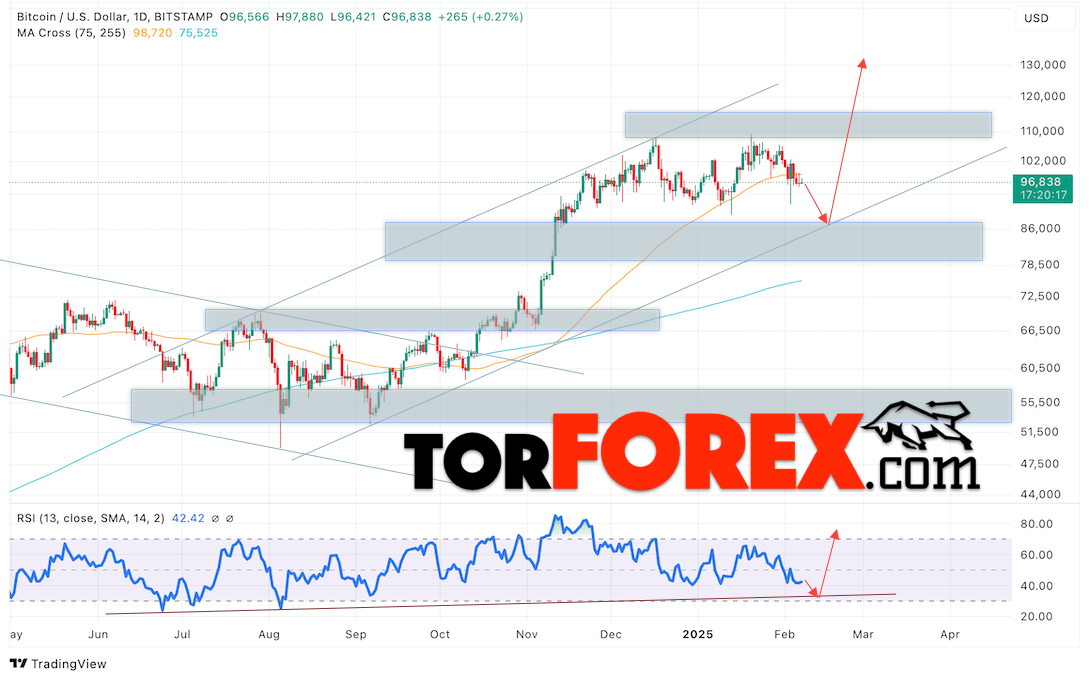
Task: Click the red arrowhead pointing toward 130,000
Action: click(862, 64)
